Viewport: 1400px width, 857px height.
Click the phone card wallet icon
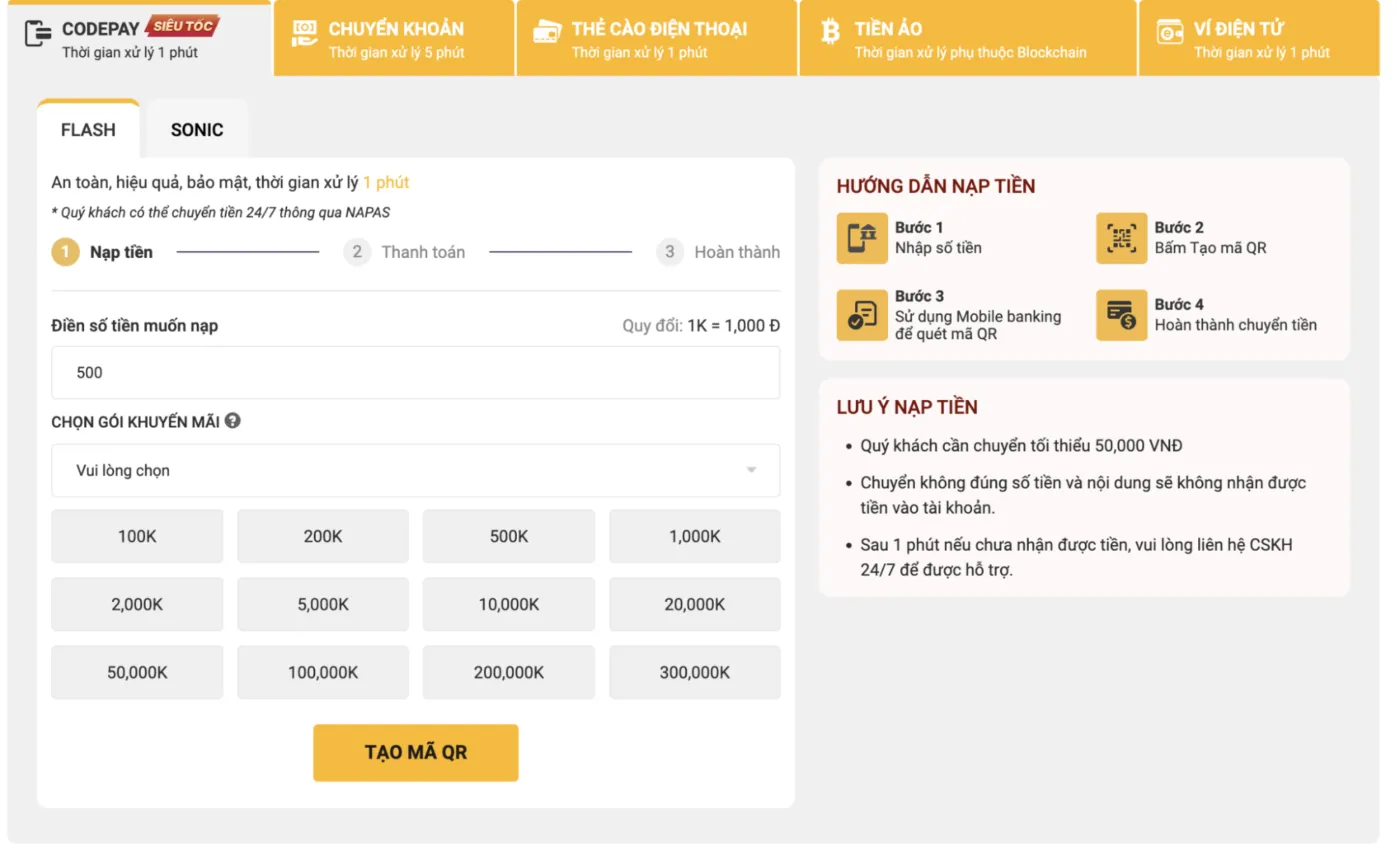click(547, 33)
